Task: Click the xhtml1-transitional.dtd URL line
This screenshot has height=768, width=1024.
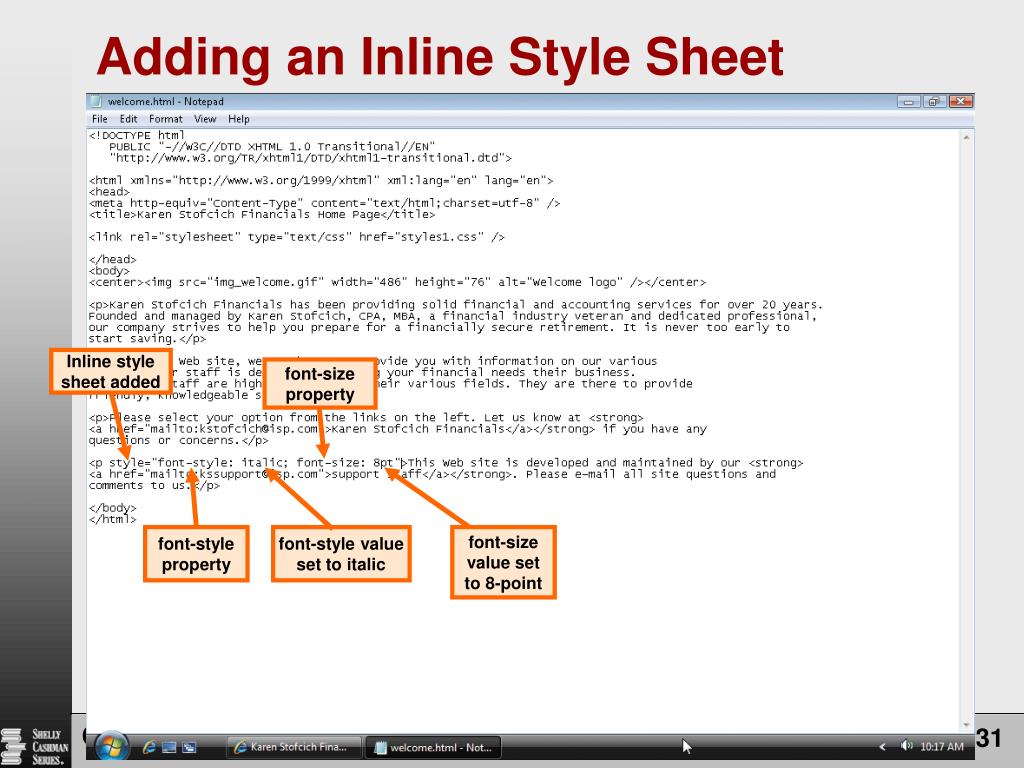Action: point(310,157)
